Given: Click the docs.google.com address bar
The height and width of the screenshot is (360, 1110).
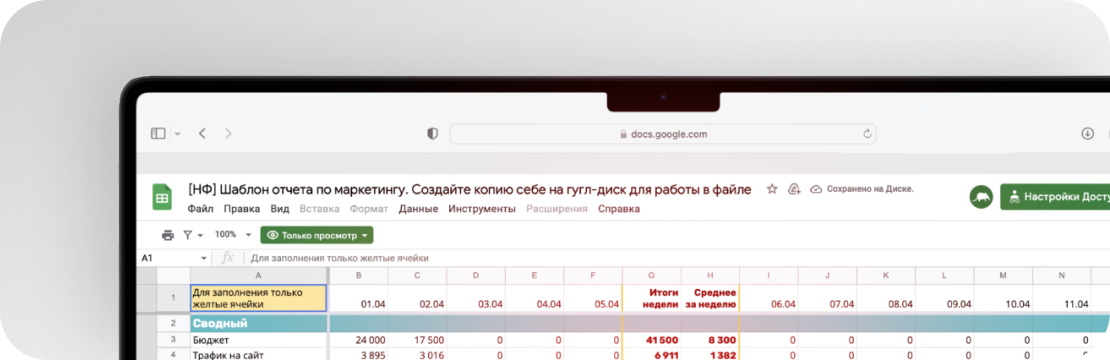Looking at the screenshot, I should [x=663, y=134].
